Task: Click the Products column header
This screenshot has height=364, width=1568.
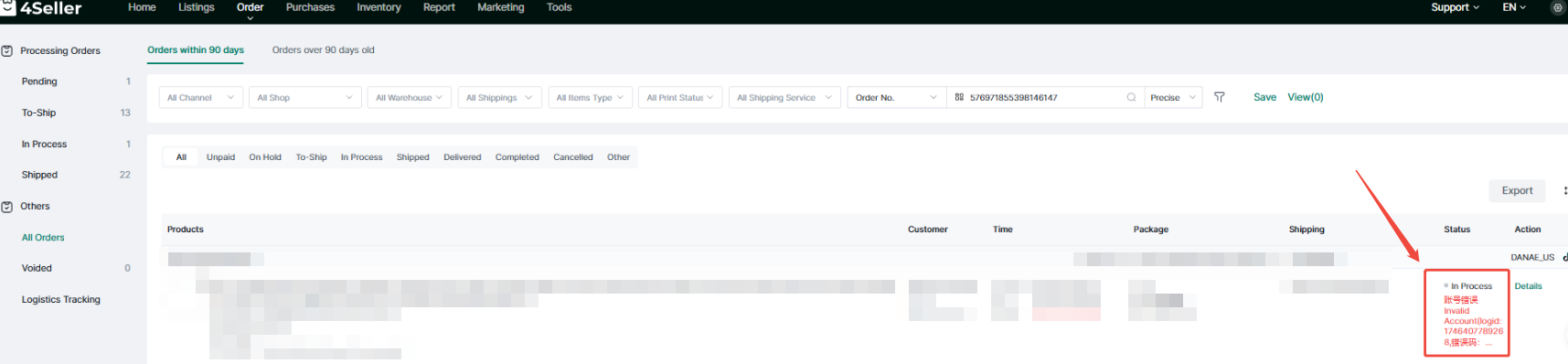Action: (x=185, y=230)
